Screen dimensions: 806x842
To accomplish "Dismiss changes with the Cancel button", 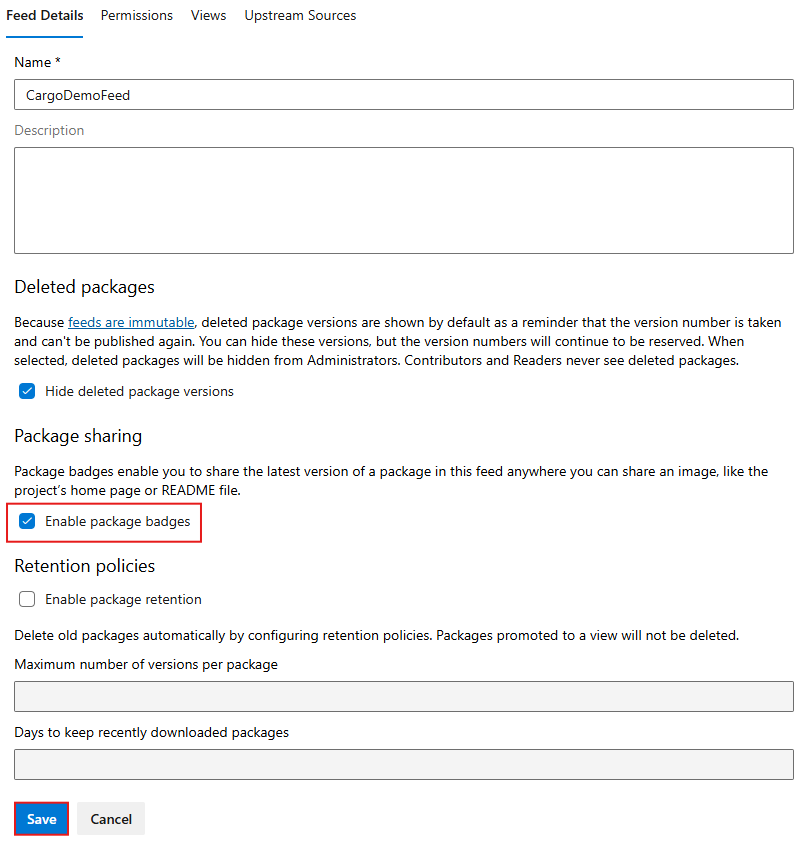I will pyautogui.click(x=110, y=818).
